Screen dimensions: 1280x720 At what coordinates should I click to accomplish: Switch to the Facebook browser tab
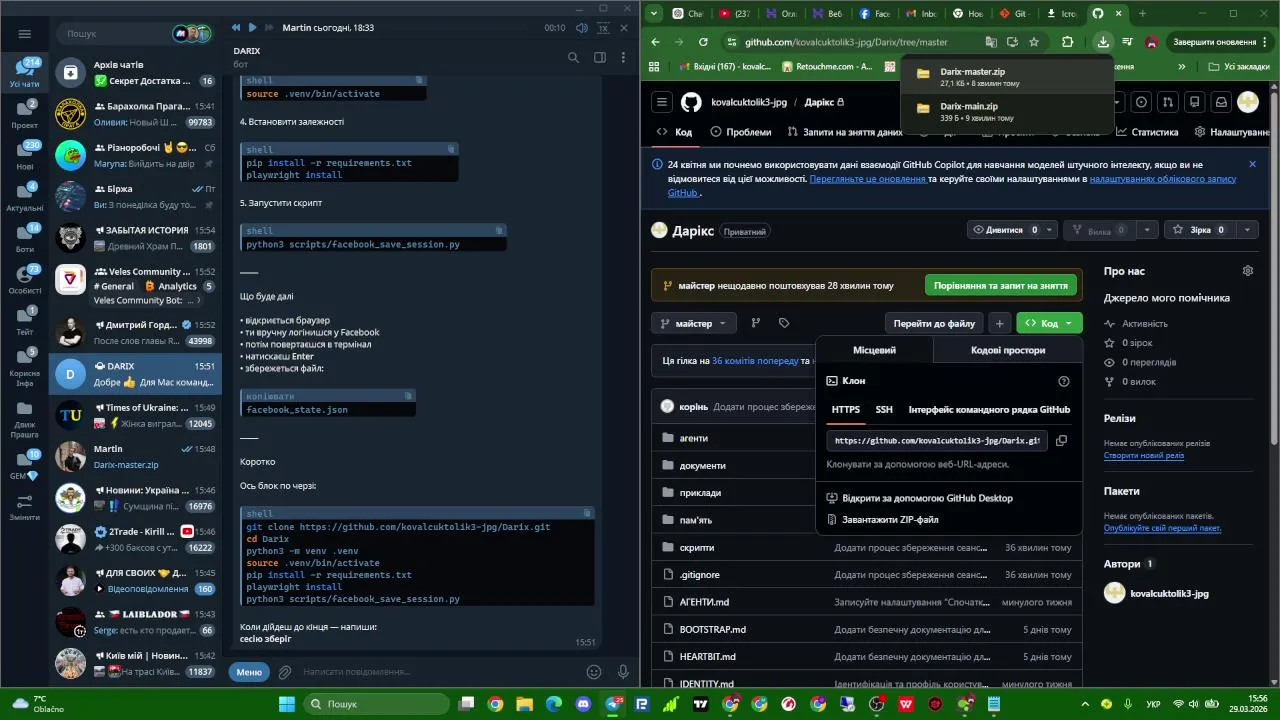[875, 14]
